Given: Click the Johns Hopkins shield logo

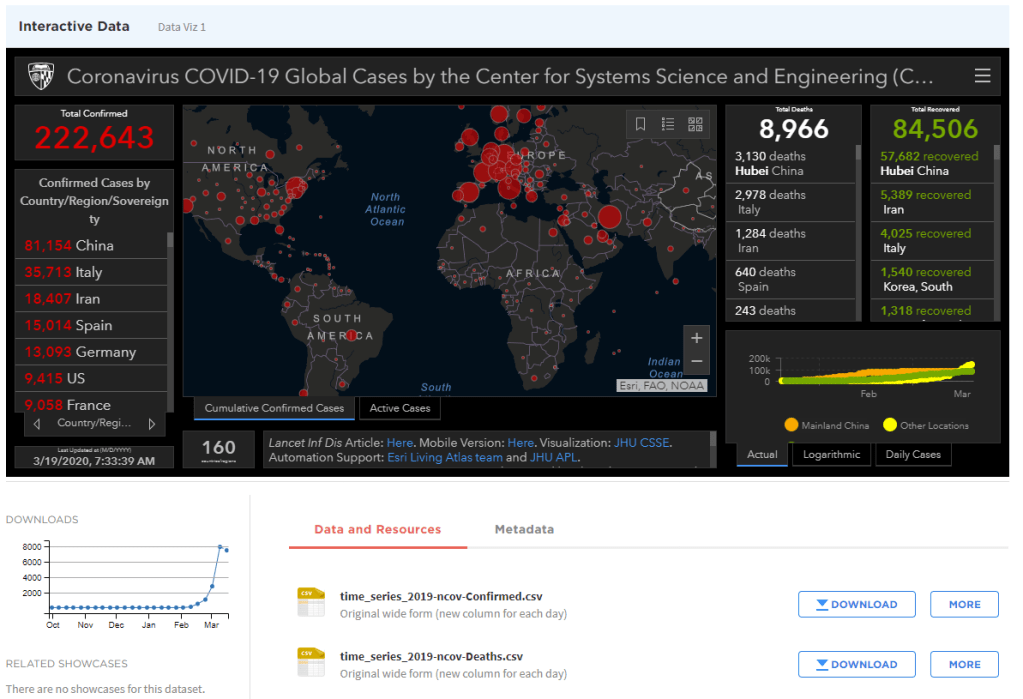Looking at the screenshot, I should pyautogui.click(x=40, y=76).
